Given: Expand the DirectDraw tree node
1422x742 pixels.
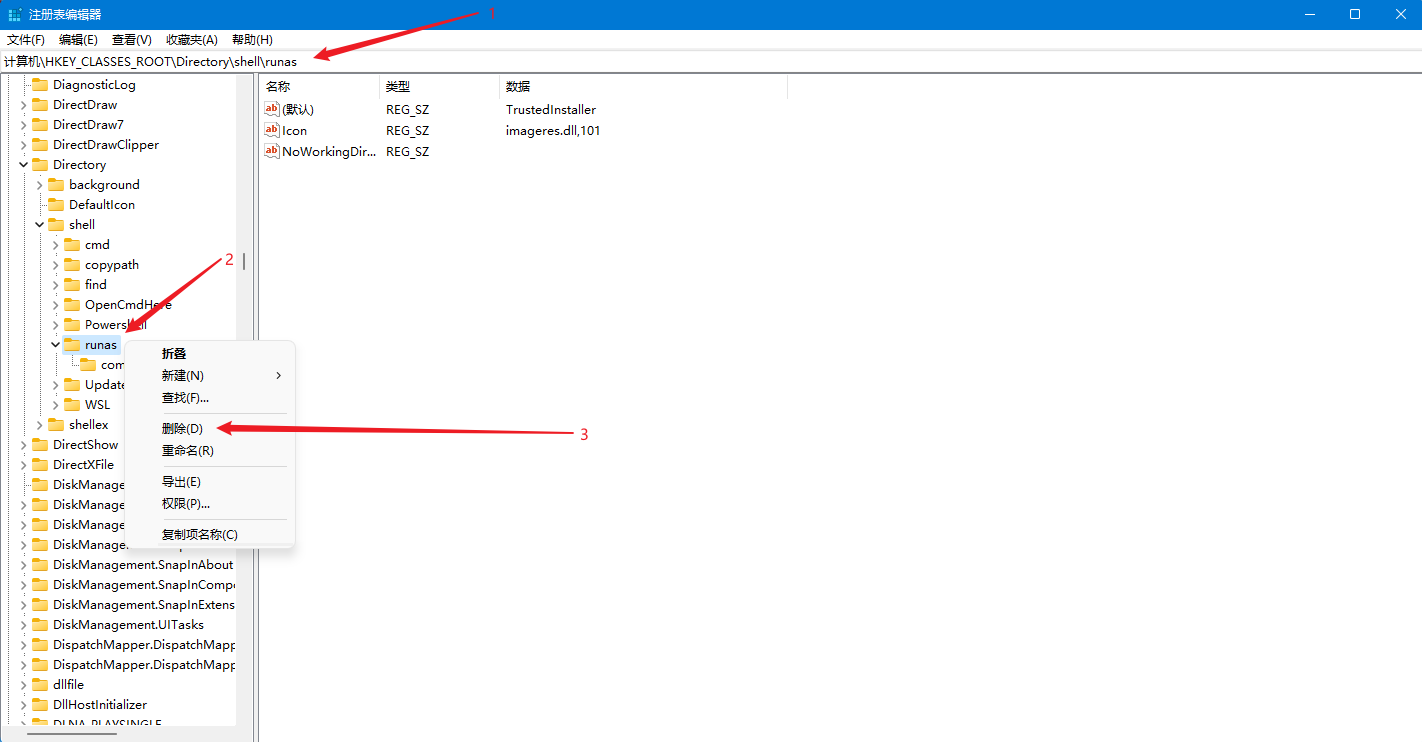Looking at the screenshot, I should (x=24, y=105).
